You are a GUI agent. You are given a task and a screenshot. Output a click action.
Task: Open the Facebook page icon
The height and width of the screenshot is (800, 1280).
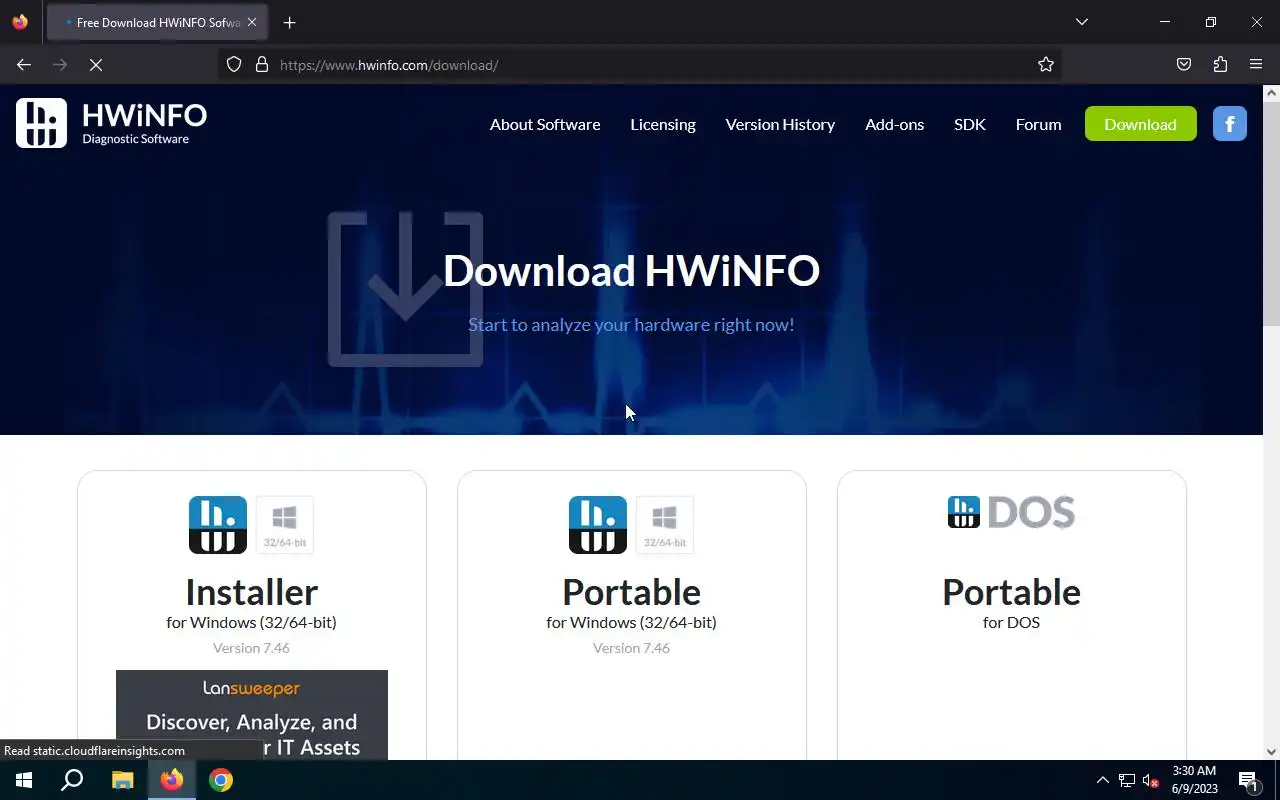1229,124
